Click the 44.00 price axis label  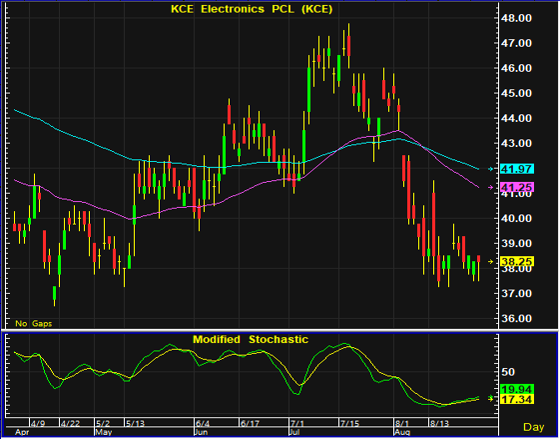coord(516,118)
